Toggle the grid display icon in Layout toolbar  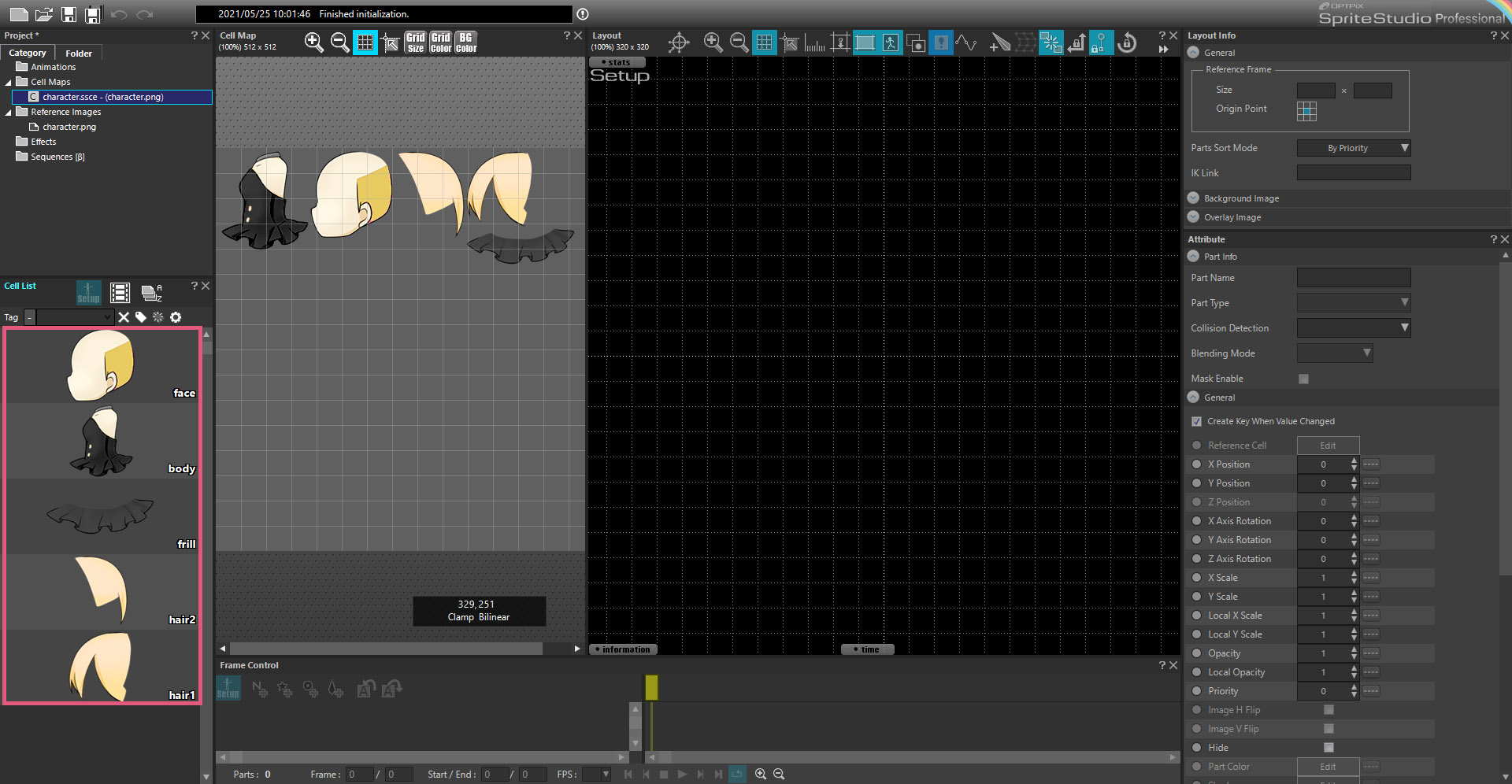(x=764, y=43)
